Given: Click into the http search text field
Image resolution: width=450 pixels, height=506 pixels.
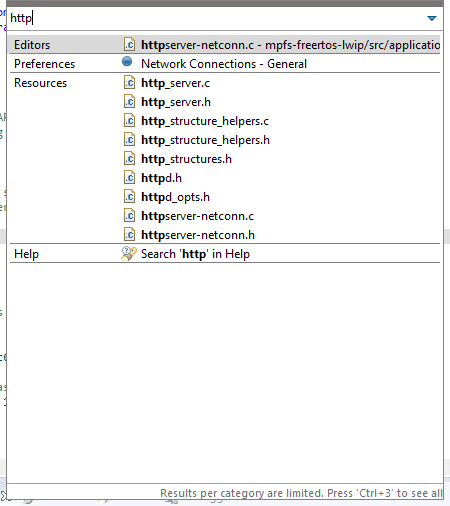Looking at the screenshot, I should coord(217,18).
